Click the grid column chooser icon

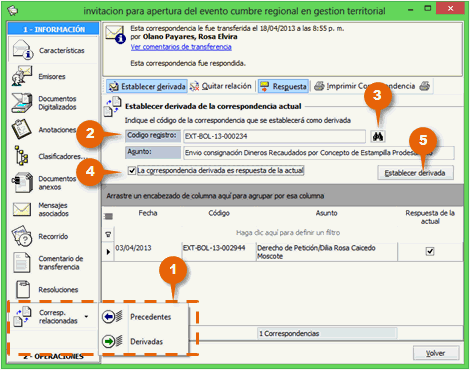(108, 217)
